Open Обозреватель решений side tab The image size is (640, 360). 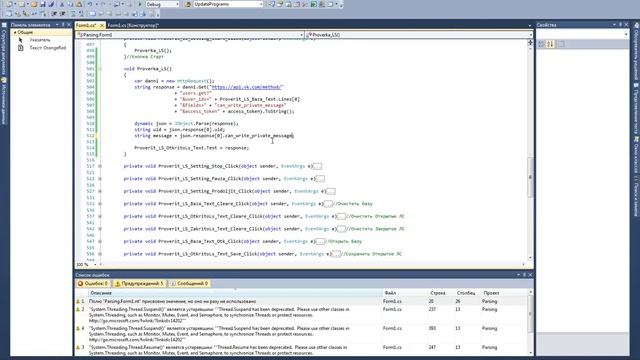coord(636,52)
